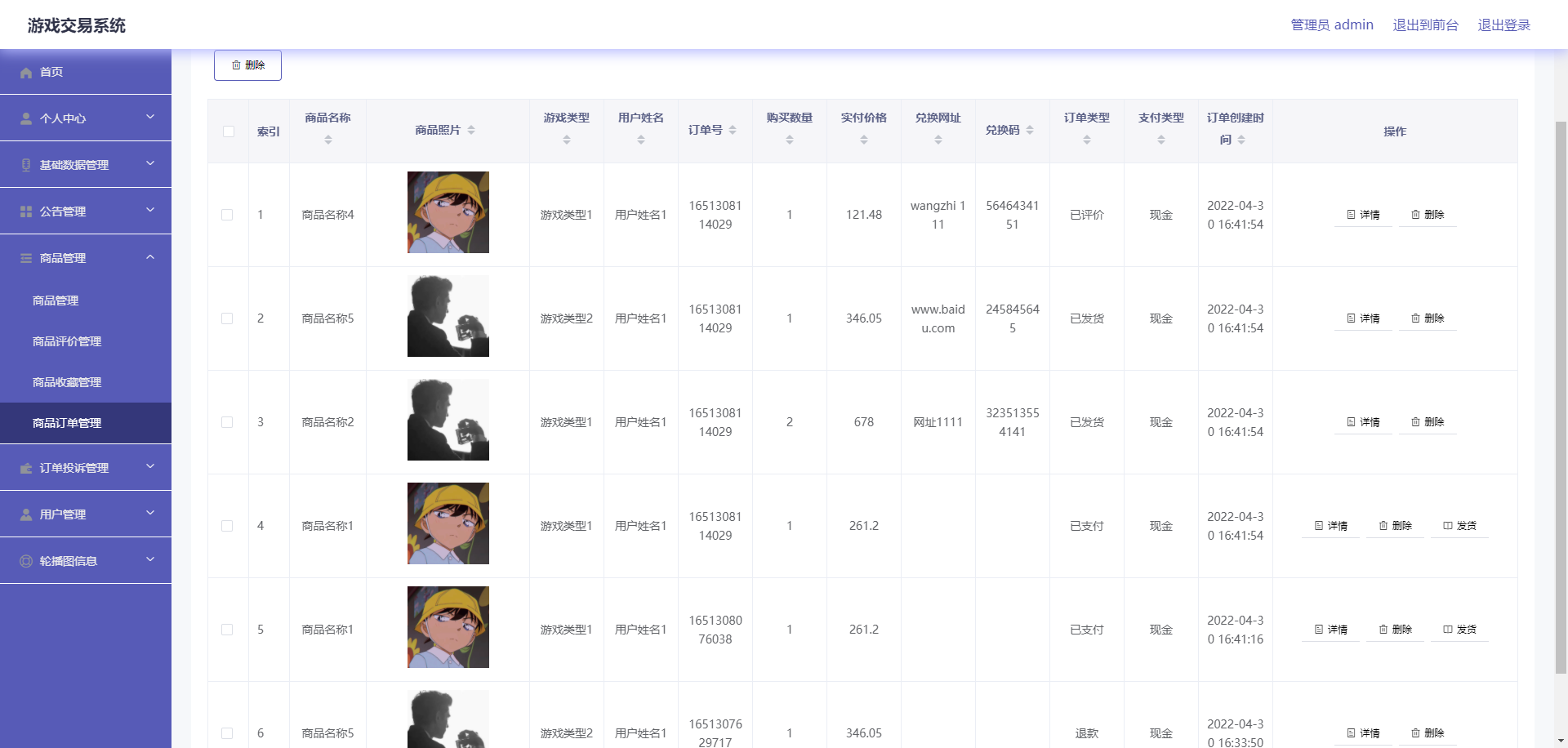This screenshot has width=1568, height=748.
Task: Click the vertical page scrollbar
Action: coord(1561,398)
